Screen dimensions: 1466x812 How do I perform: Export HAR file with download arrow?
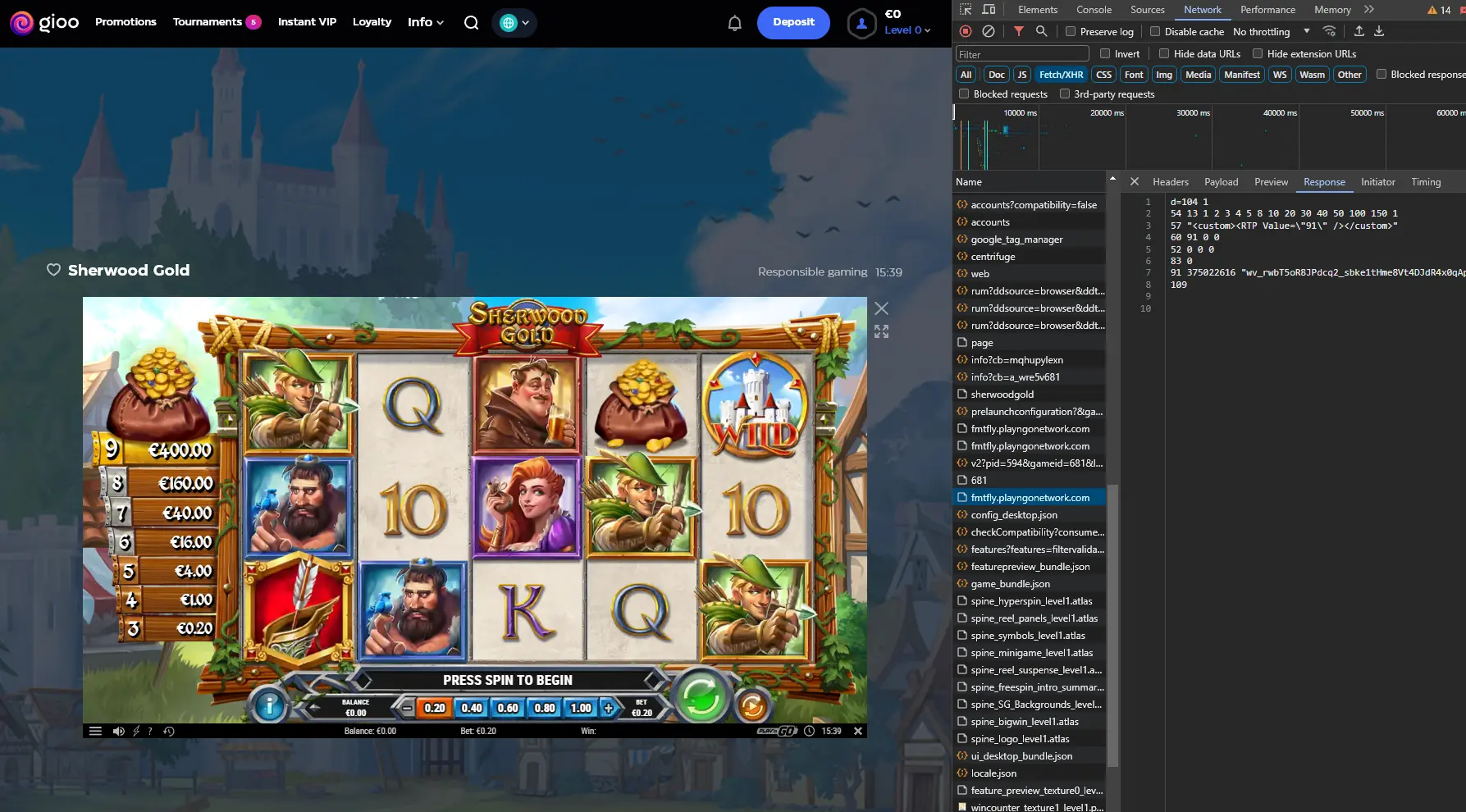point(1379,31)
